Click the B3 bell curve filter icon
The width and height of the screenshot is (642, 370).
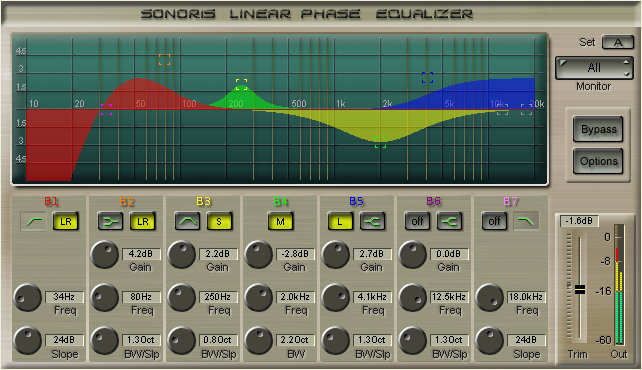(188, 222)
